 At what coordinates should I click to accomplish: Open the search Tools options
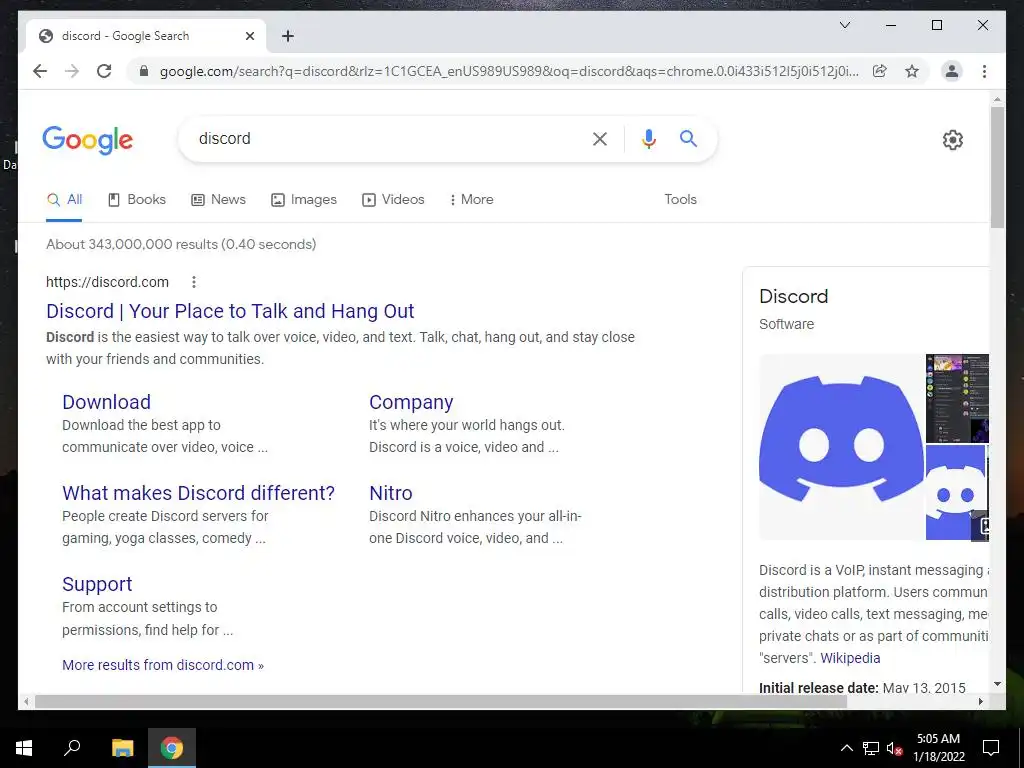click(x=680, y=200)
